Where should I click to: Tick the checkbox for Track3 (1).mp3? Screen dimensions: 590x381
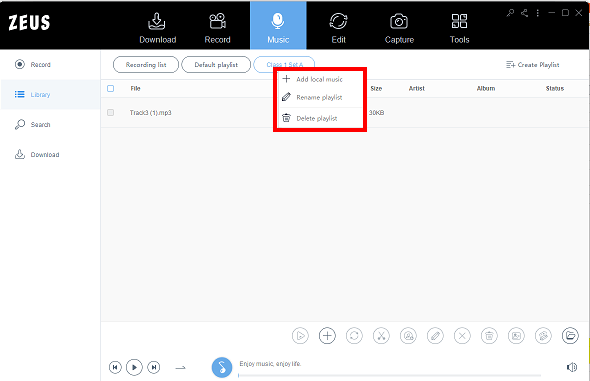click(x=110, y=112)
